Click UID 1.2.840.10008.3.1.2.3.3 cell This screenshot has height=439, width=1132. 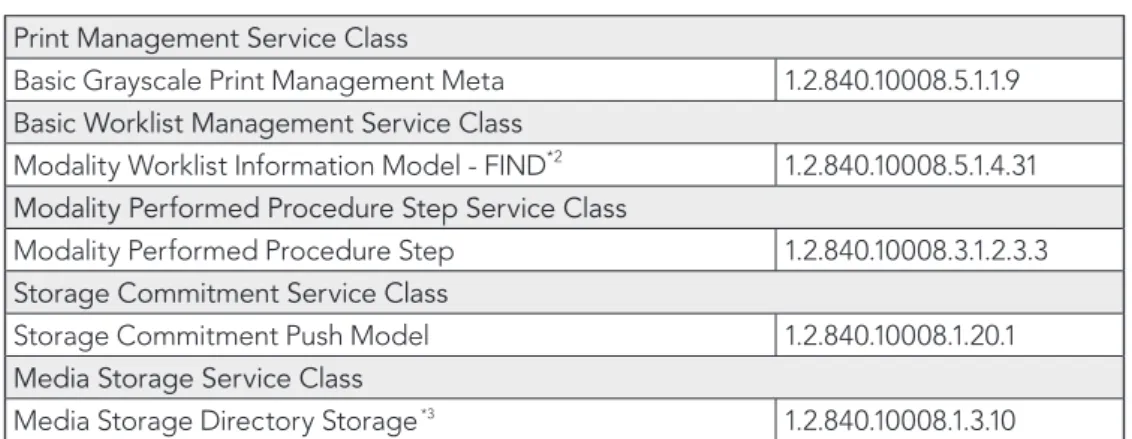(x=950, y=251)
